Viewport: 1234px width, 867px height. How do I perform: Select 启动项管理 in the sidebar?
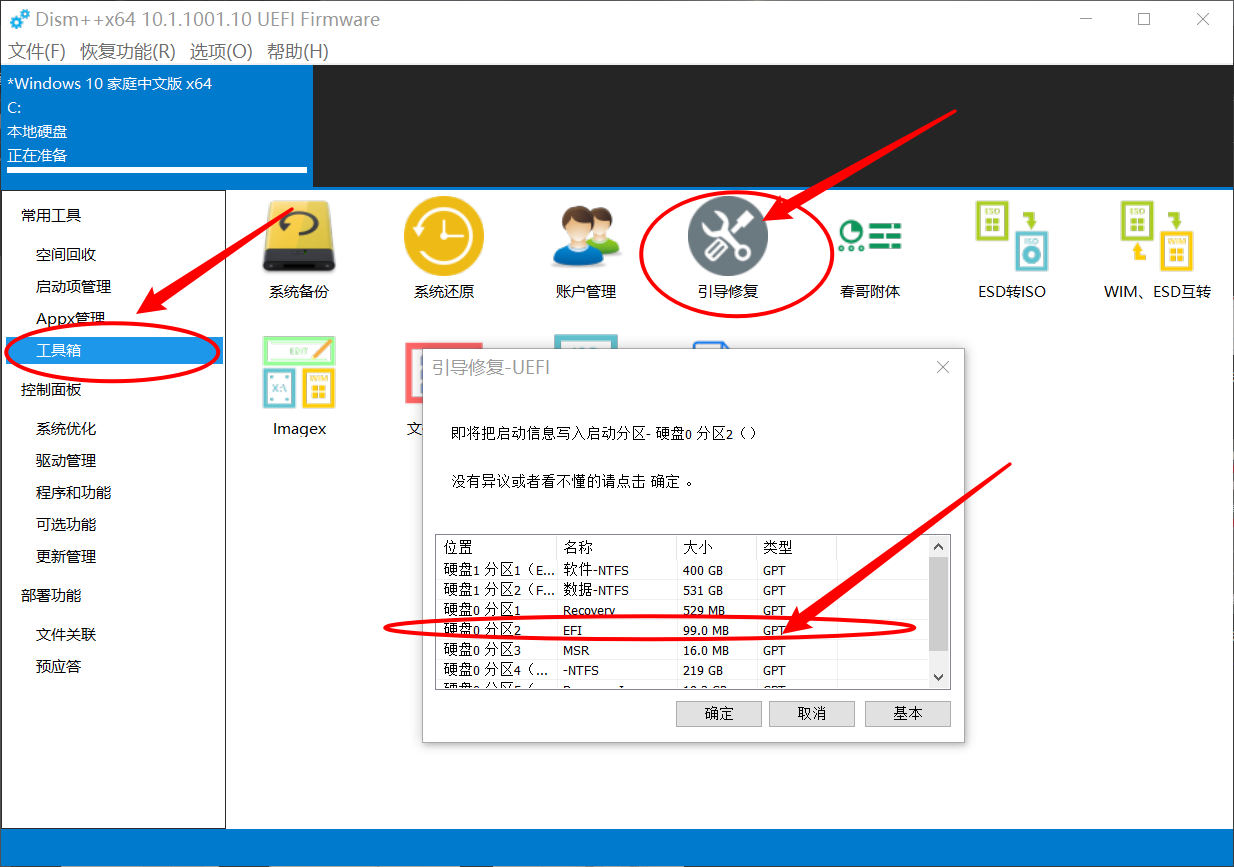73,287
